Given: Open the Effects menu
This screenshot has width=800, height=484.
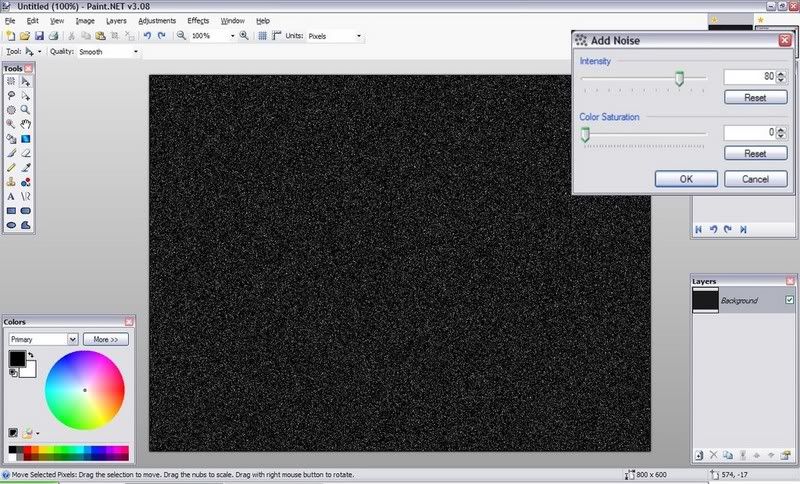Looking at the screenshot, I should coord(198,21).
